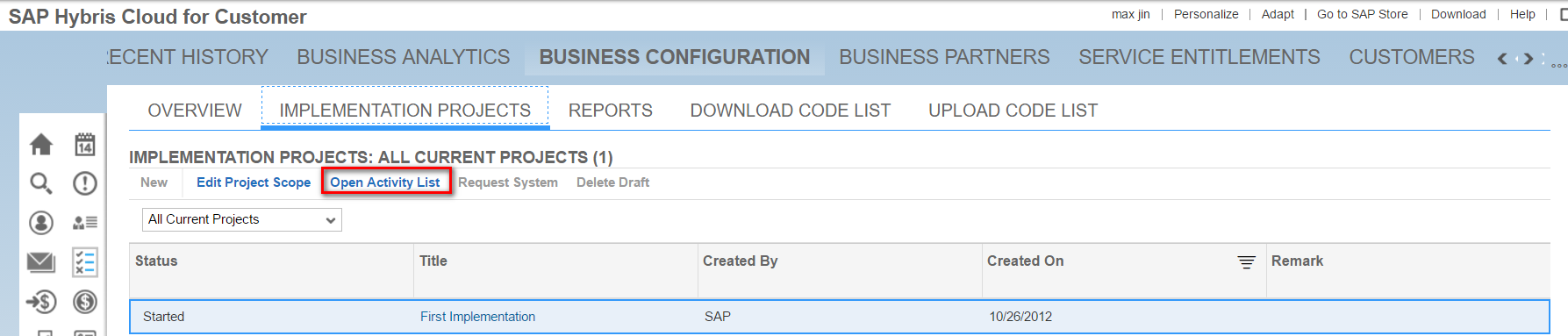The width and height of the screenshot is (1568, 336).
Task: Select the checklist business configuration icon
Action: coord(85,262)
